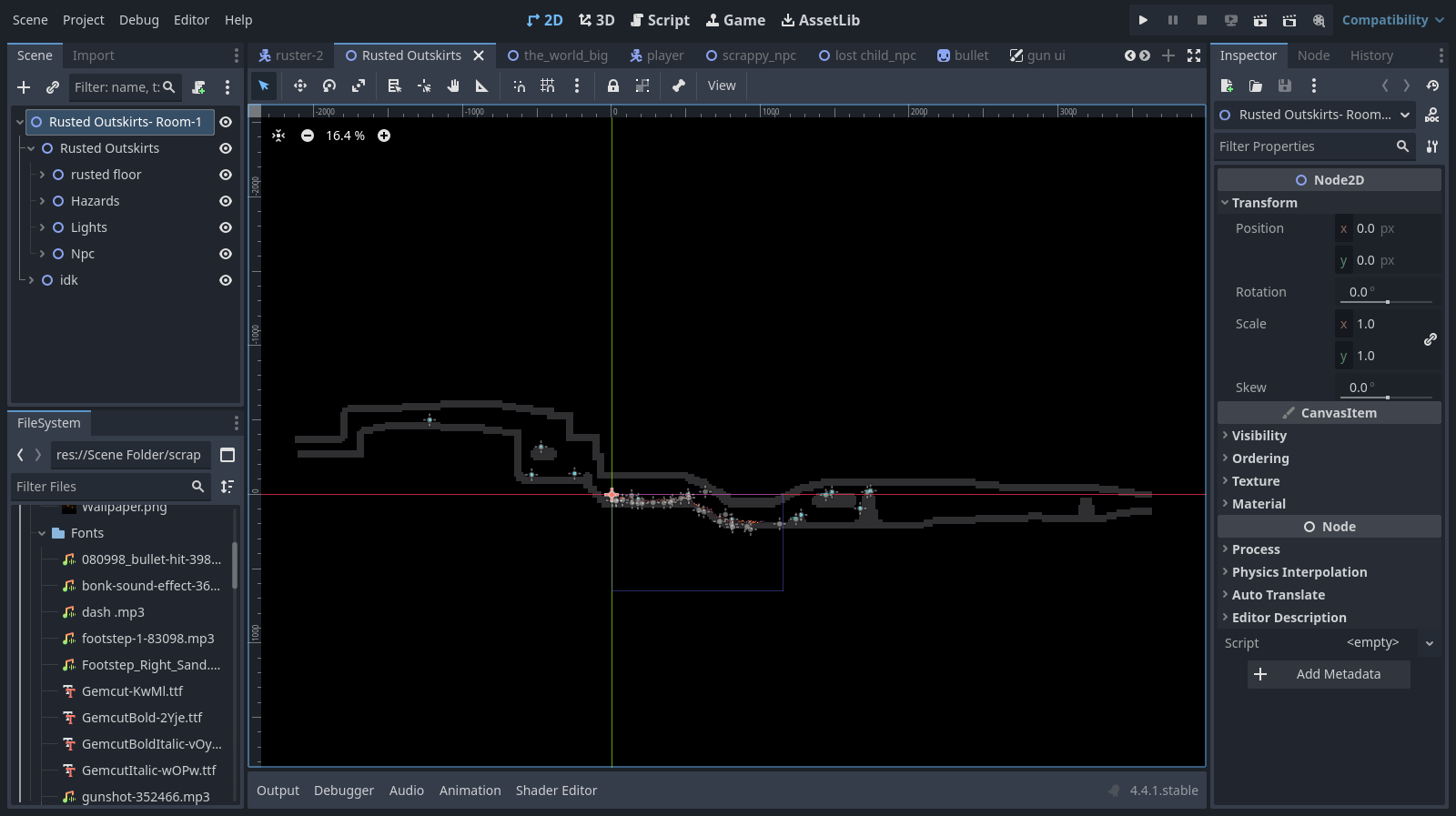The width and height of the screenshot is (1456, 816).
Task: Select the Ruler Mode tool
Action: [x=481, y=86]
